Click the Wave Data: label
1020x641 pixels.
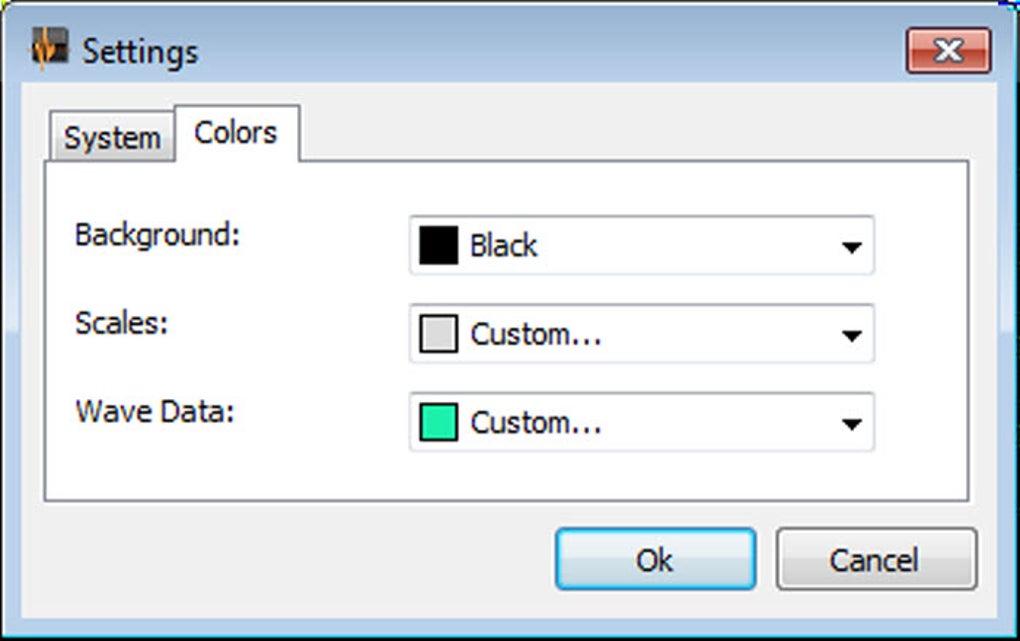[x=155, y=411]
